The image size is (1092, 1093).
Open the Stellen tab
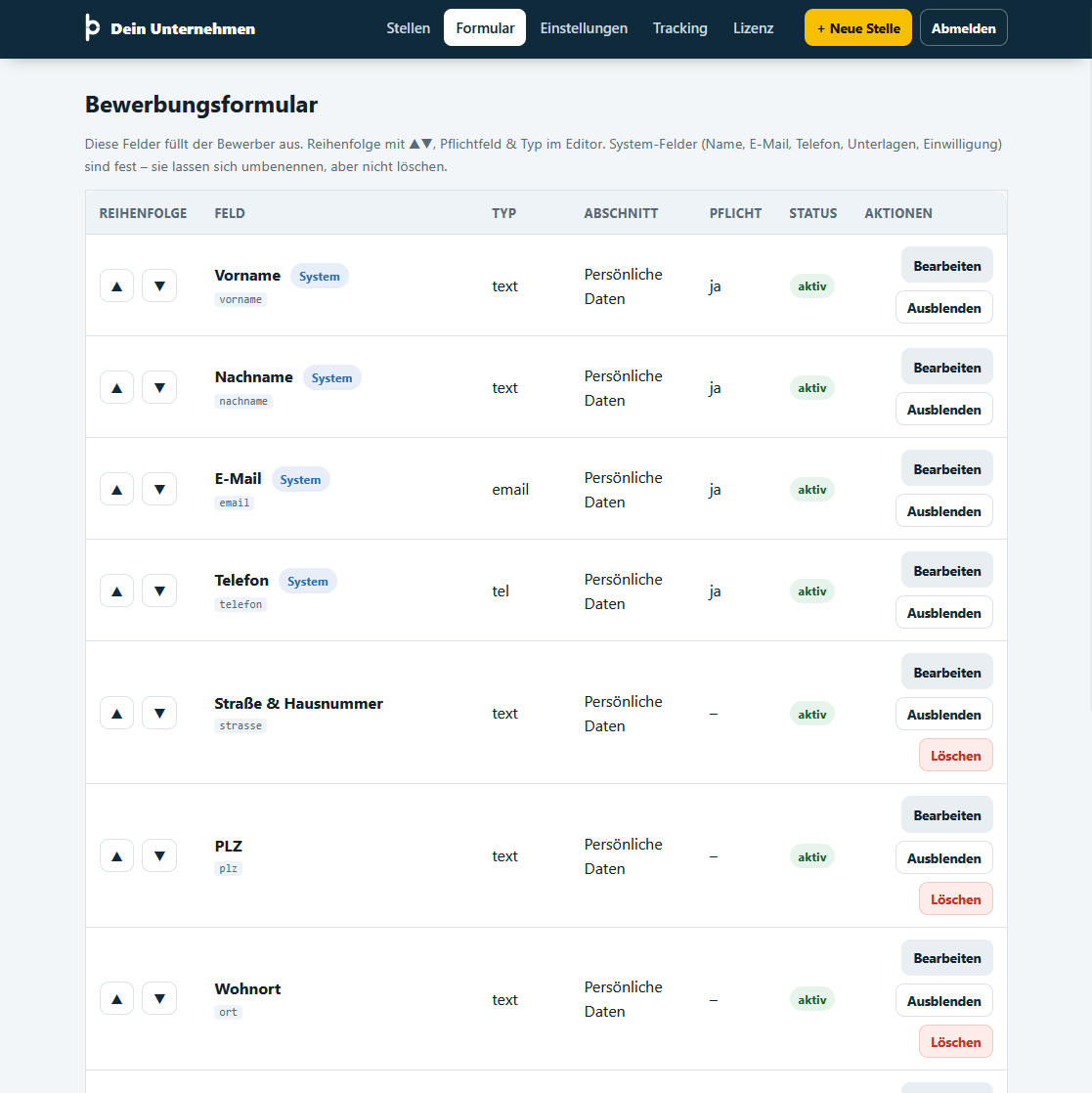[409, 28]
